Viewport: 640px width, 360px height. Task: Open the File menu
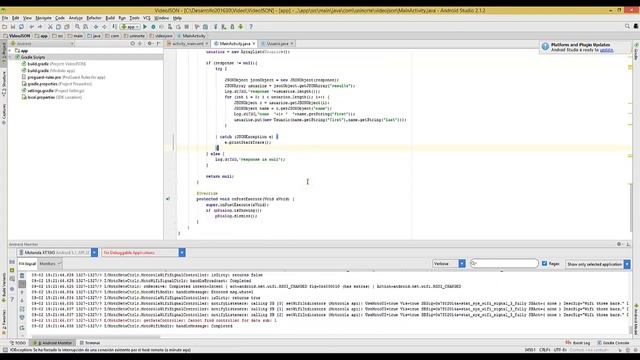click(x=5, y=18)
